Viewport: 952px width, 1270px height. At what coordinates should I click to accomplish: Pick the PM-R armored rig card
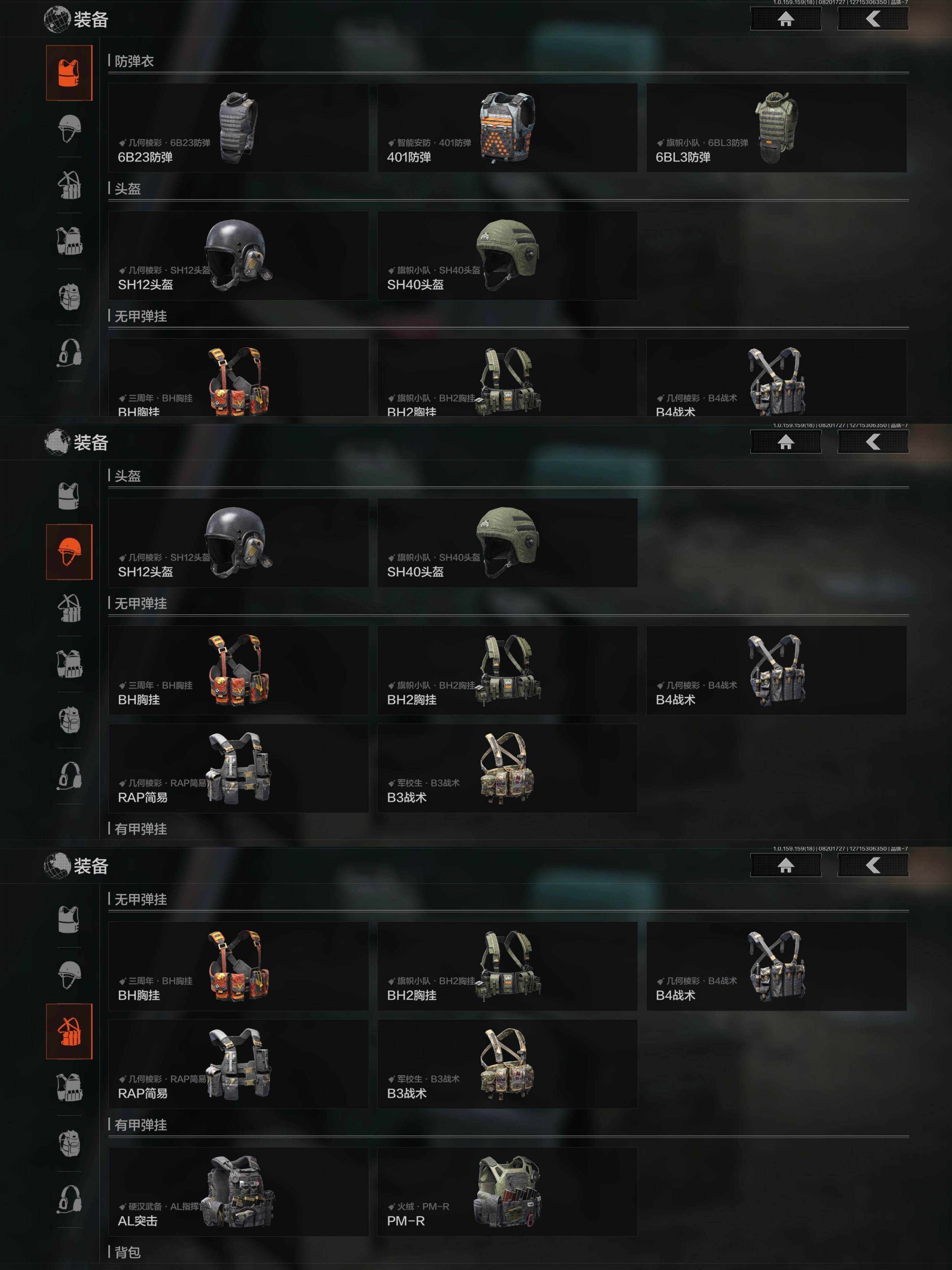point(507,1192)
